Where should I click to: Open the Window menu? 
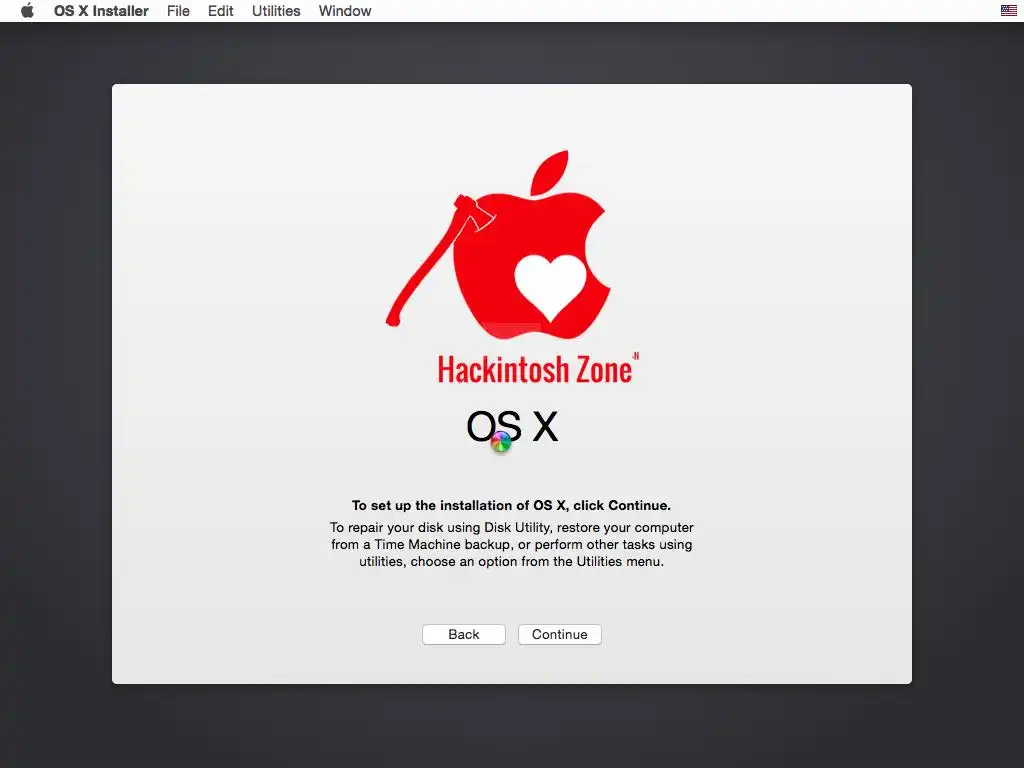[x=345, y=11]
